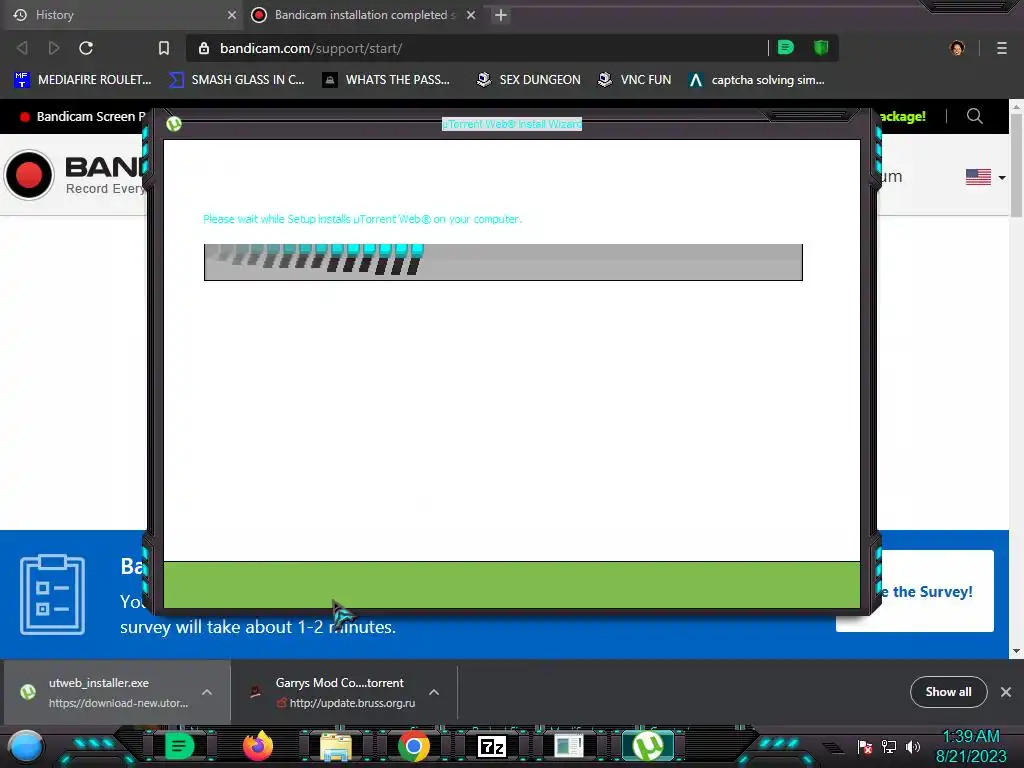Go forward using browser forward arrow

(x=54, y=48)
